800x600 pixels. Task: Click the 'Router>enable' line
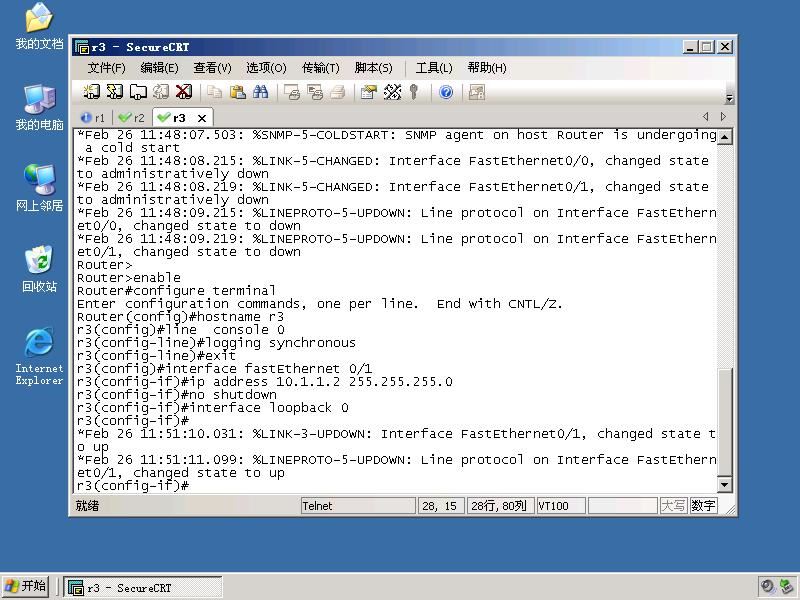coord(129,278)
